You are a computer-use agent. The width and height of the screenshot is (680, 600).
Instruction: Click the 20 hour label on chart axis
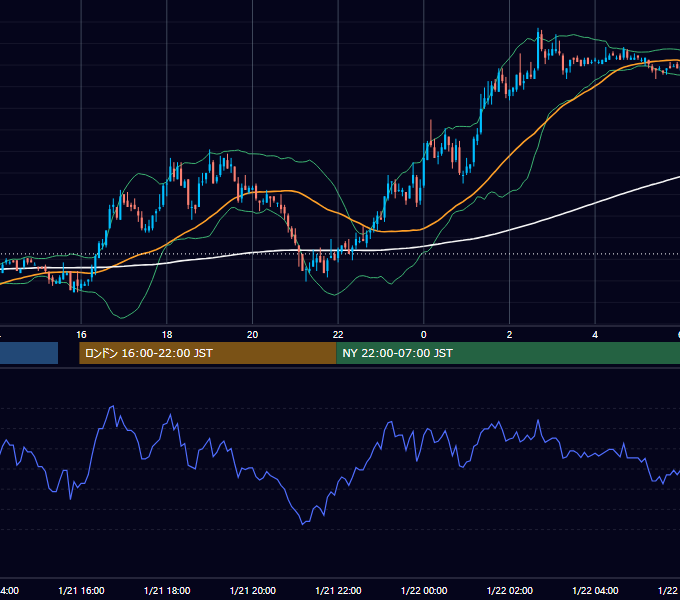252,335
